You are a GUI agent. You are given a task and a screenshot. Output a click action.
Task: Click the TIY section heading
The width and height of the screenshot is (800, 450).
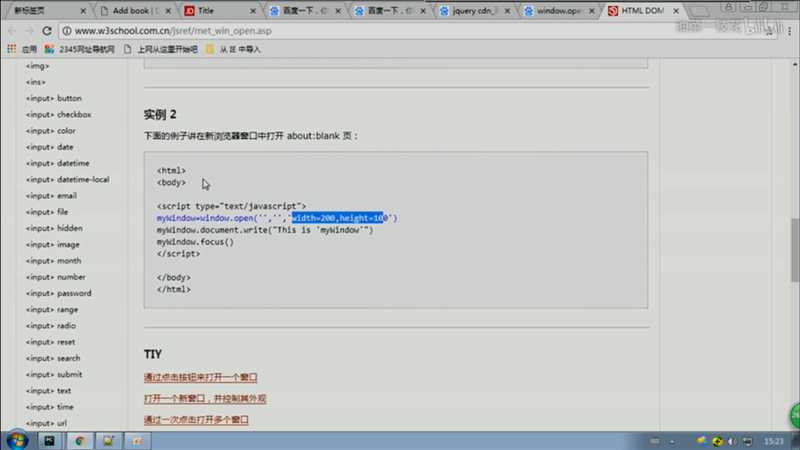click(153, 354)
